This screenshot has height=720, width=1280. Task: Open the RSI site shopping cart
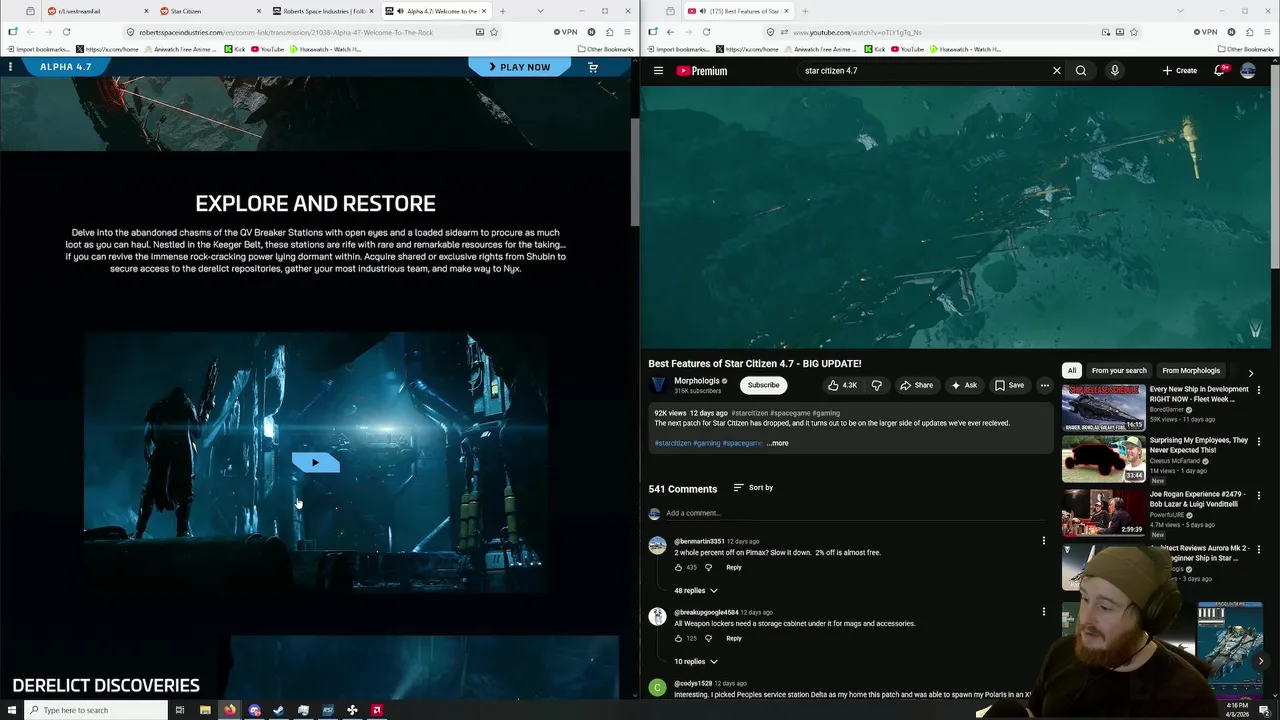click(x=593, y=67)
